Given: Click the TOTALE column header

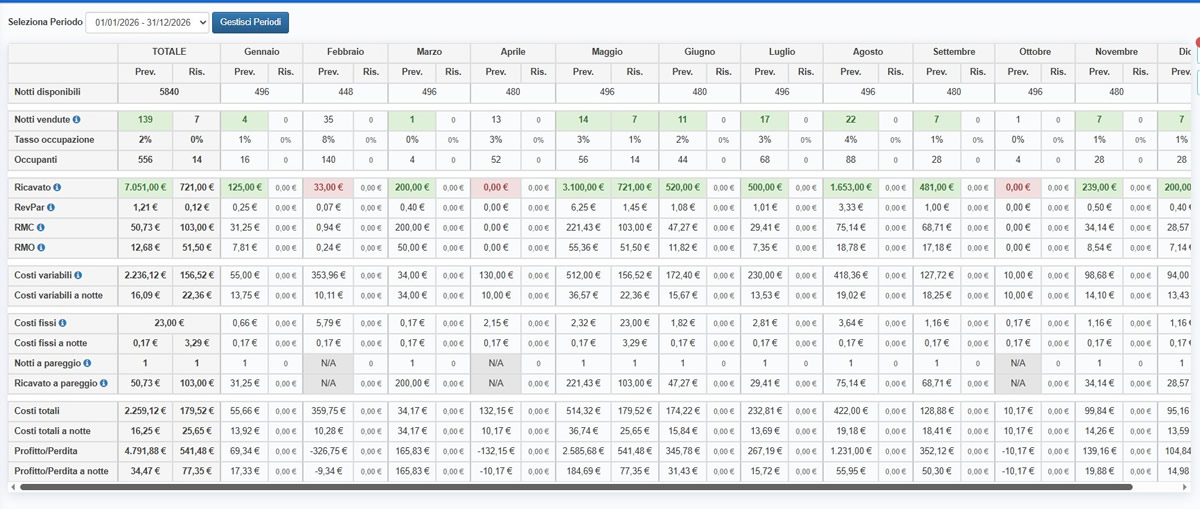Looking at the screenshot, I should [169, 51].
